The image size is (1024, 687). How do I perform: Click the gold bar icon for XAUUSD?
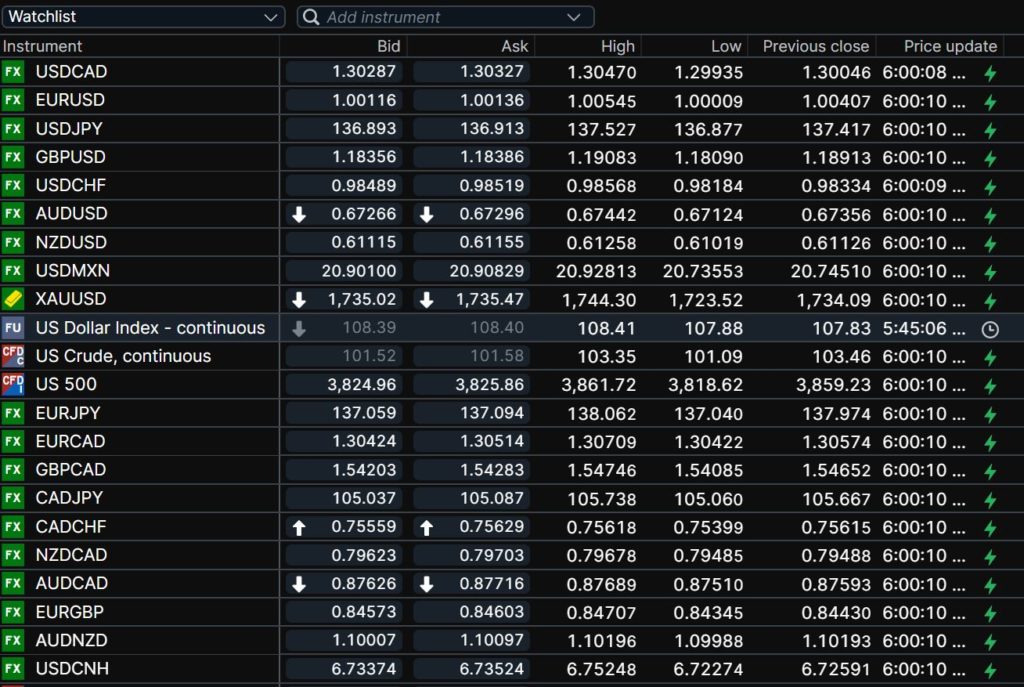tap(13, 299)
